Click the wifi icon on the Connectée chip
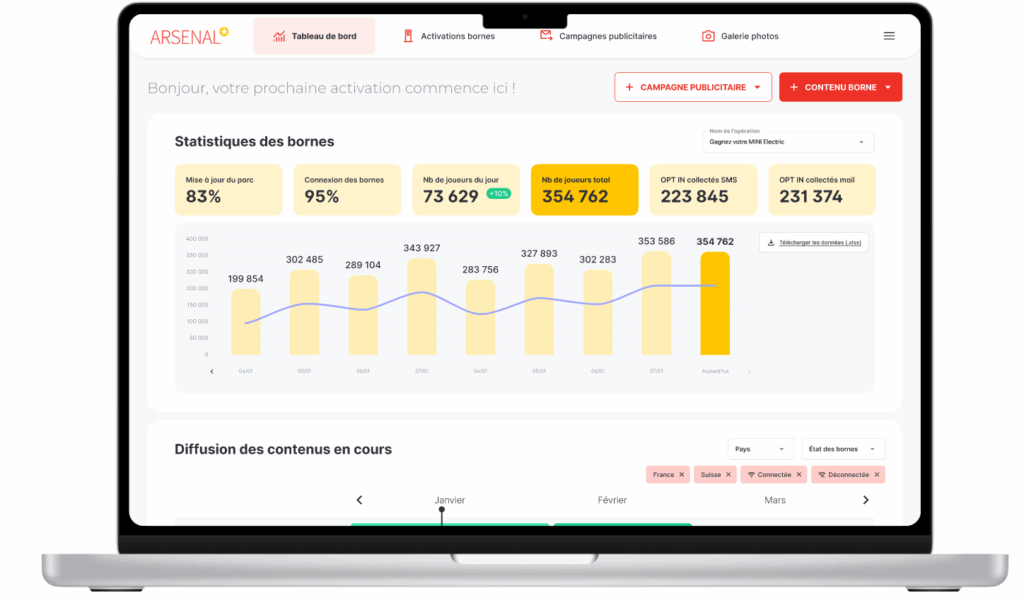The width and height of the screenshot is (1024, 603). pos(752,474)
